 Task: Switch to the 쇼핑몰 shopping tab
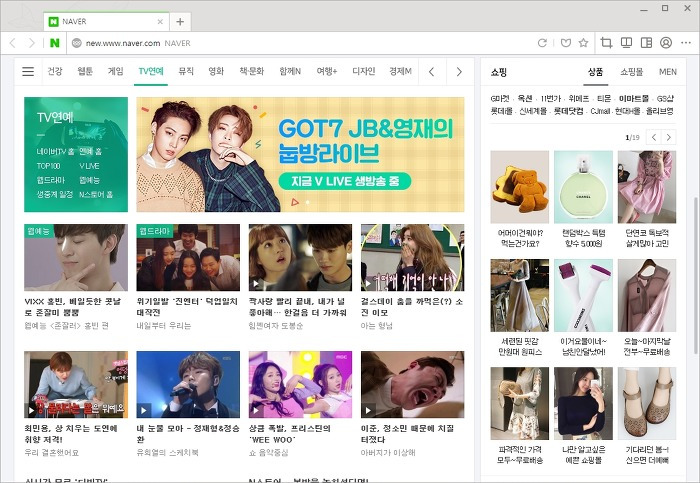pos(631,72)
